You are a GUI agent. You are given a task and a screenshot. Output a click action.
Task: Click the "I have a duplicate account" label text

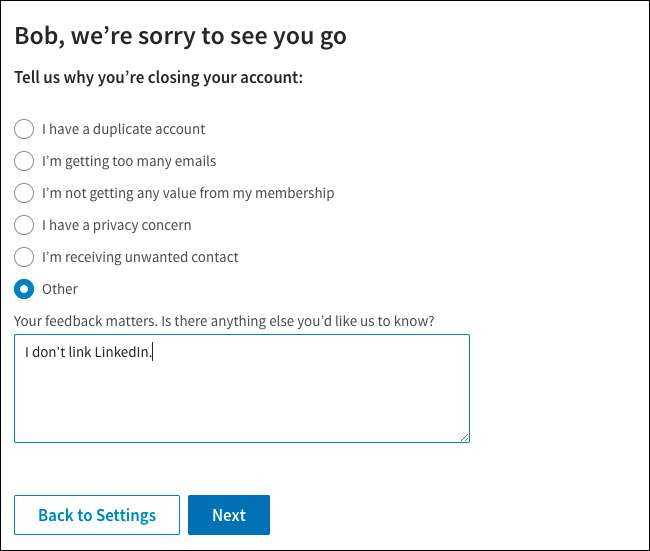pyautogui.click(x=123, y=129)
